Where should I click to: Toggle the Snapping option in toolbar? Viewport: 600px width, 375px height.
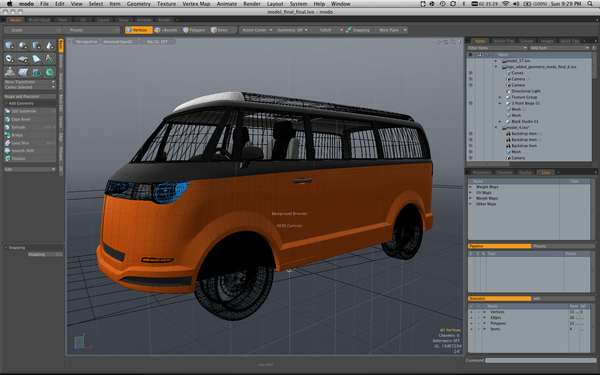358,30
